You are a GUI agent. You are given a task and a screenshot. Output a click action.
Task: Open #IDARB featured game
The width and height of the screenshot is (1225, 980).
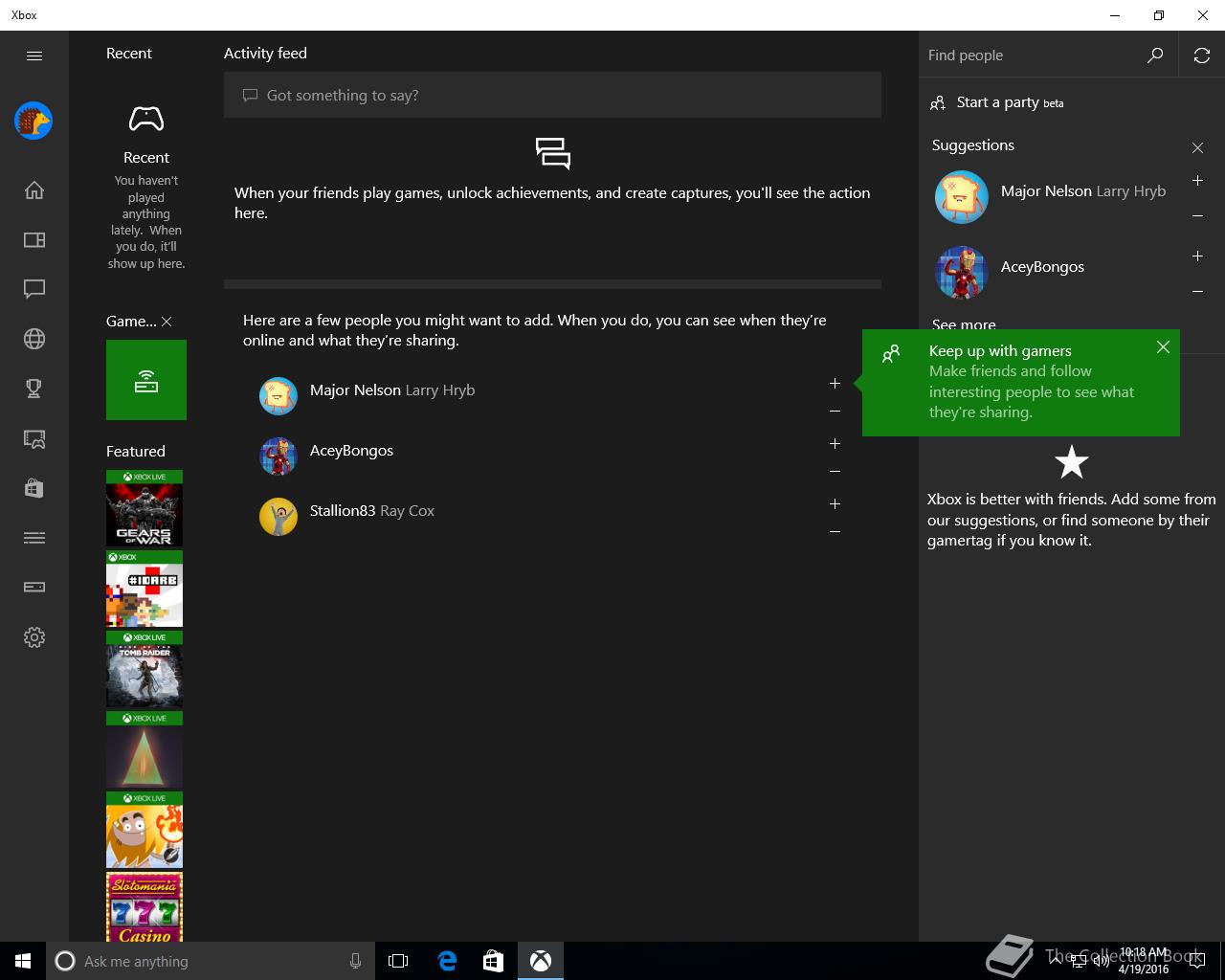pos(145,589)
